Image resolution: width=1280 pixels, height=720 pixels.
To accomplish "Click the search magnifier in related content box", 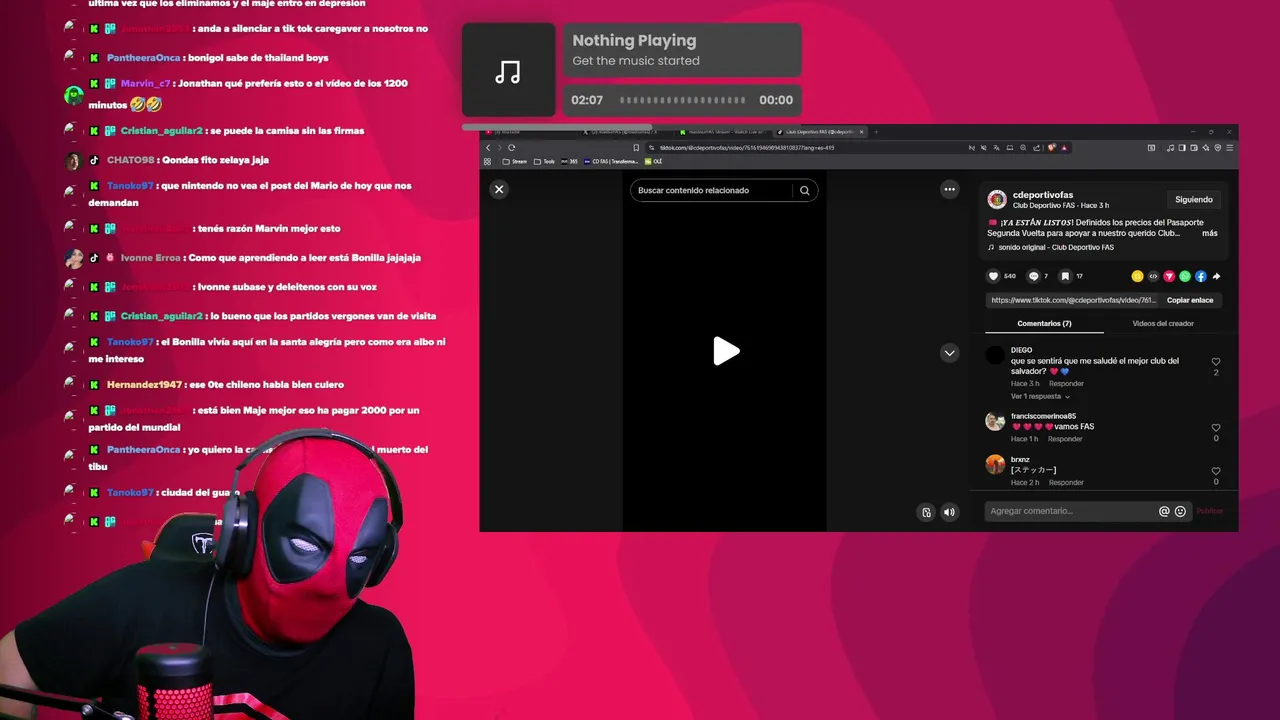I will (x=804, y=190).
